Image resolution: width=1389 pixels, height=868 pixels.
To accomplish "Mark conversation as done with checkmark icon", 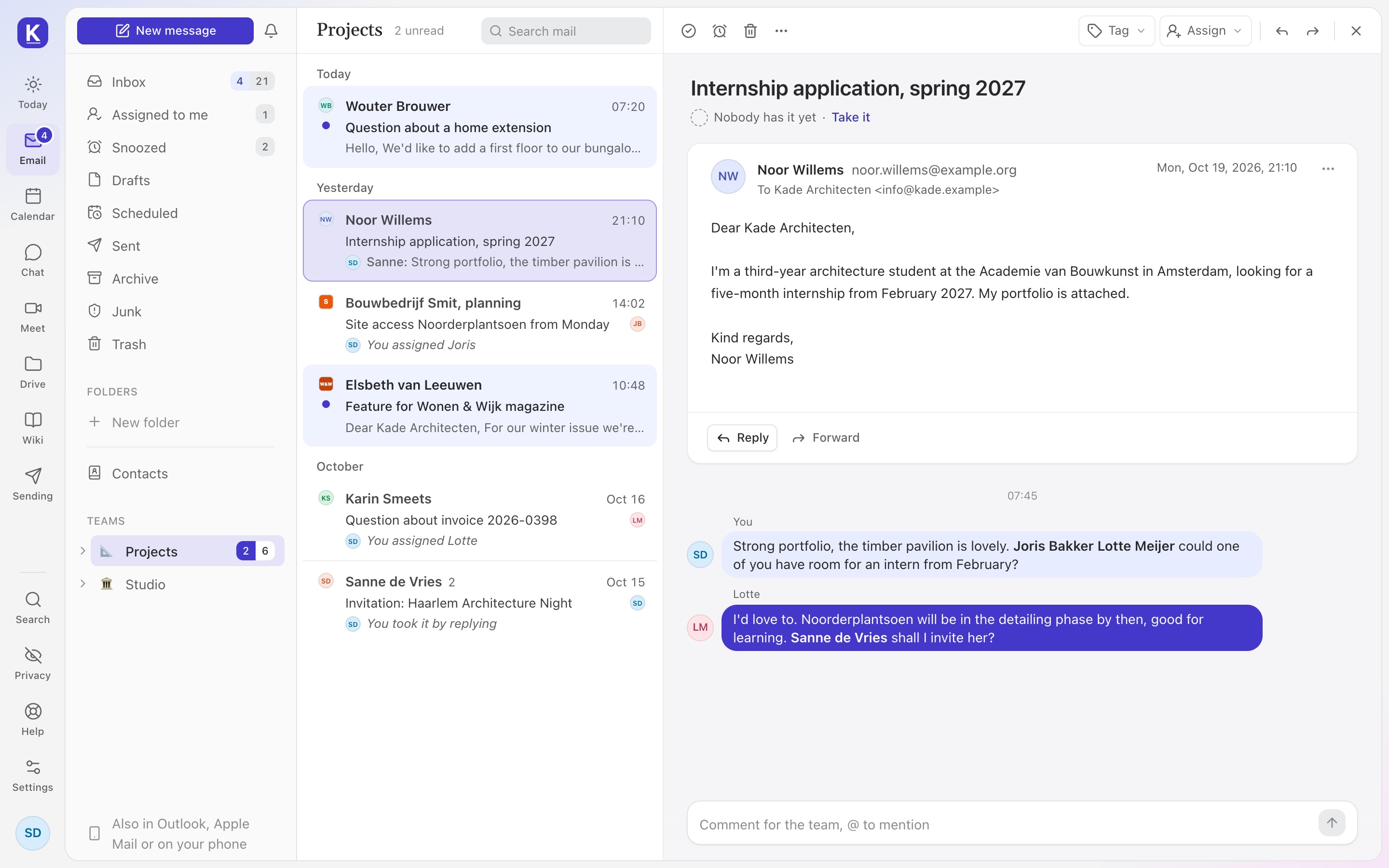I will click(689, 30).
